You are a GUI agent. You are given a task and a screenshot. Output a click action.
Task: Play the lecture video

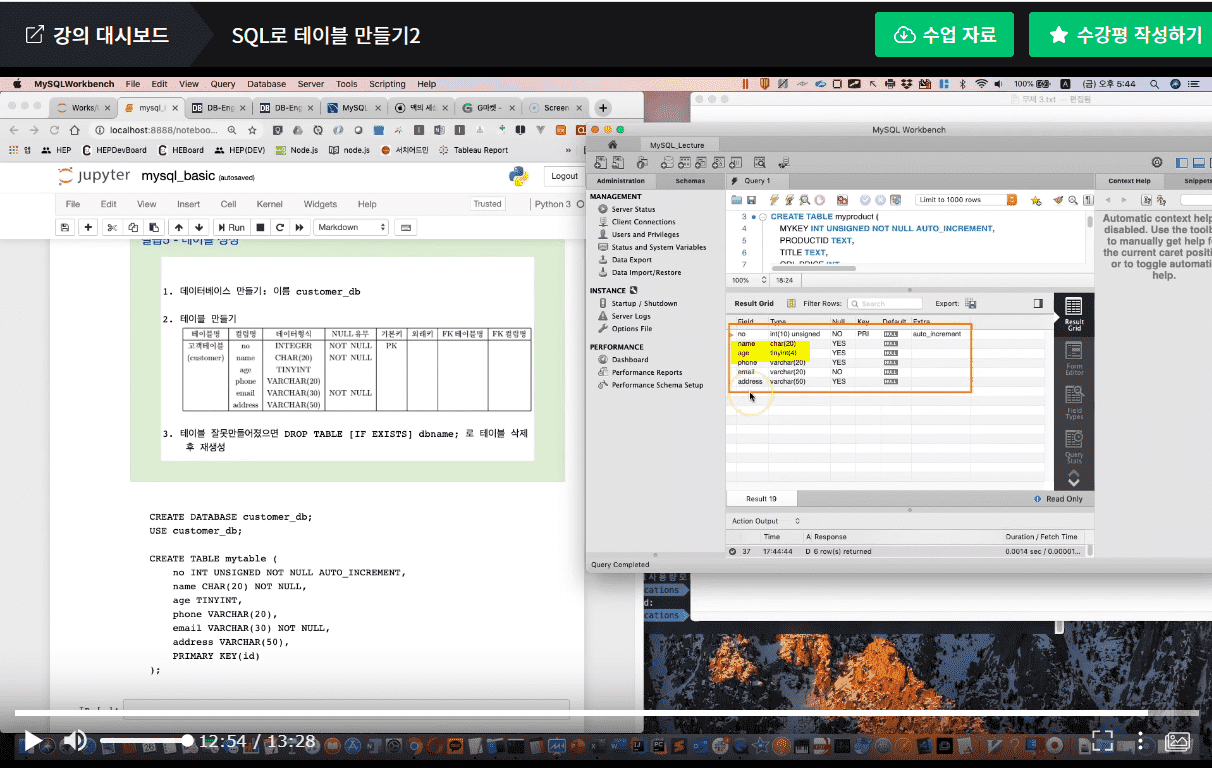tap(32, 741)
